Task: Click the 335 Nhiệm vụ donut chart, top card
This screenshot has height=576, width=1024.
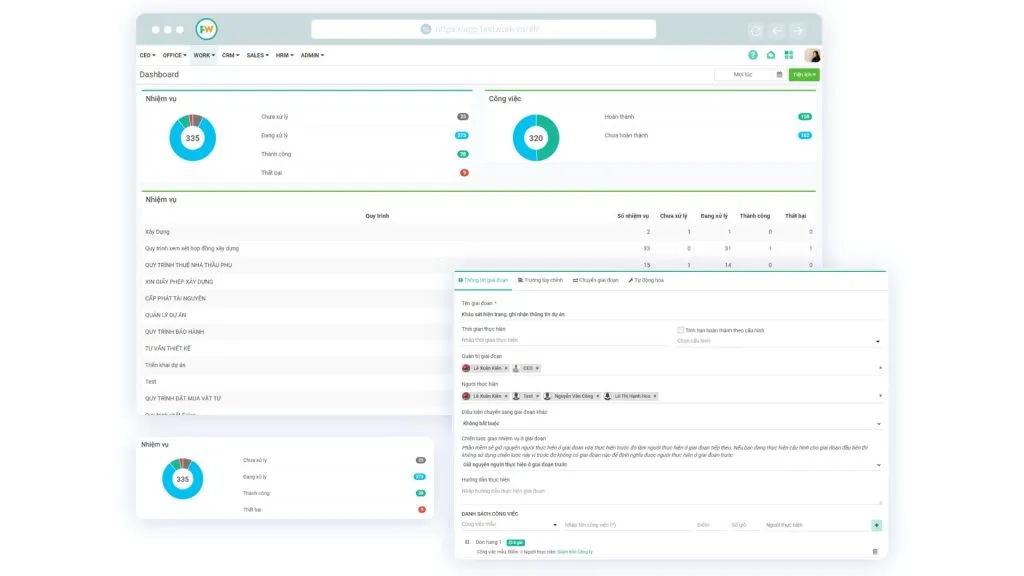Action: pos(193,138)
